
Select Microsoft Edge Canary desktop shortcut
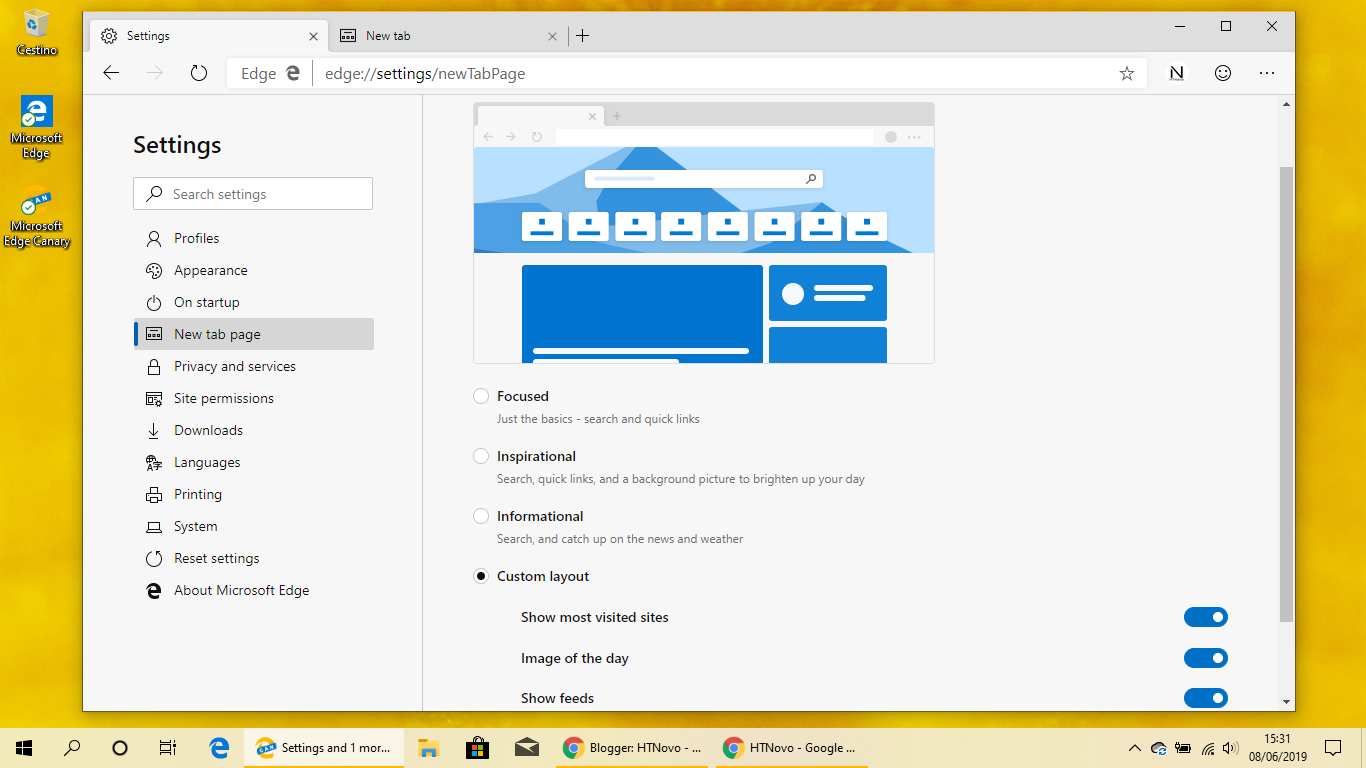[x=37, y=218]
